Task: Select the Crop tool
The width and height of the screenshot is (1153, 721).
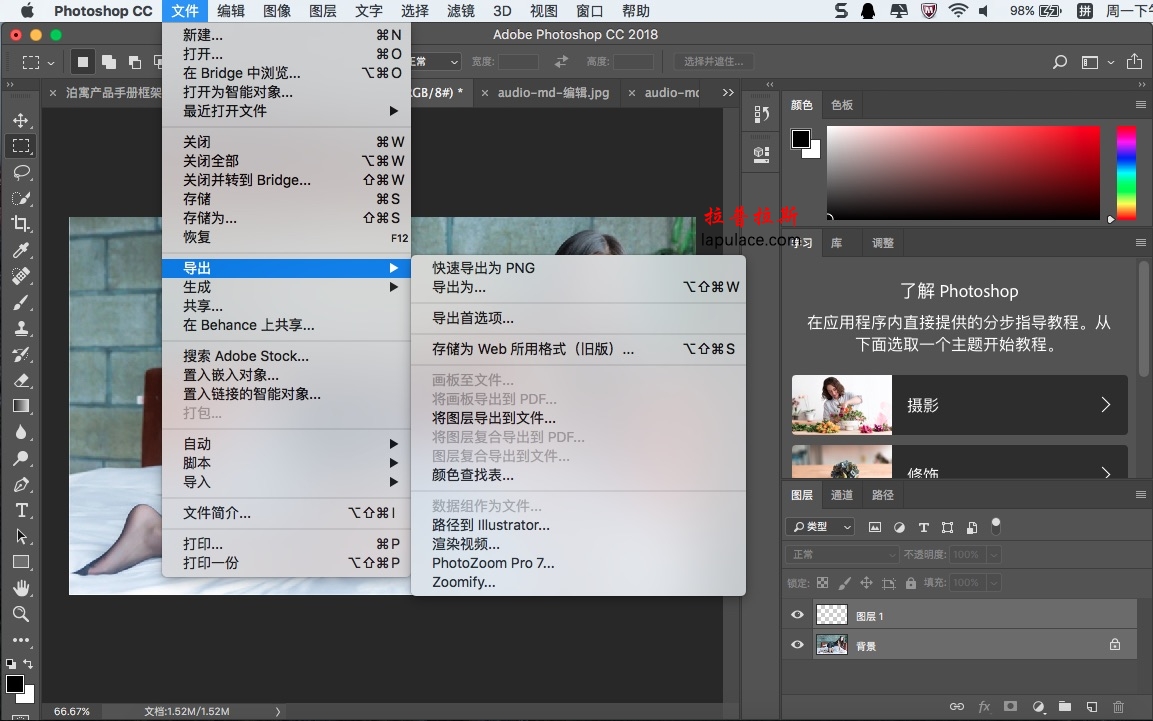Action: tap(21, 224)
